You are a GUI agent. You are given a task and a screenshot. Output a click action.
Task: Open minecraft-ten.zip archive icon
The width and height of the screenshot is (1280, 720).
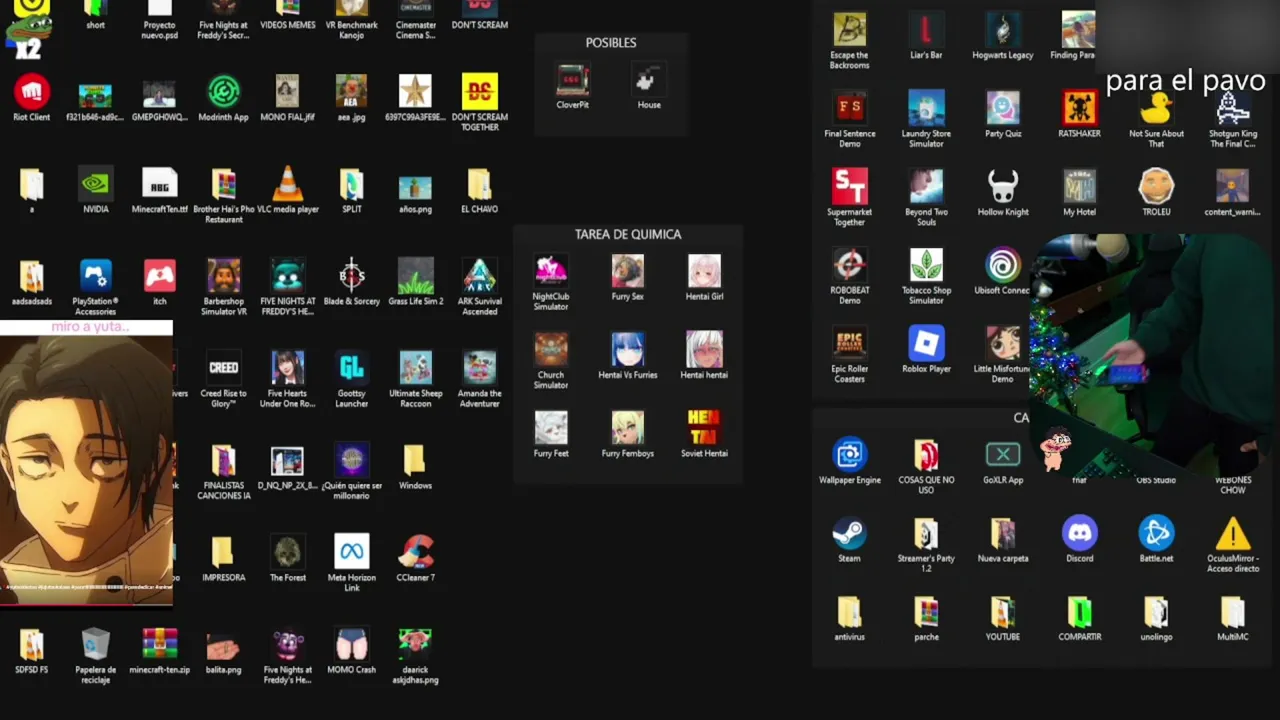159,644
